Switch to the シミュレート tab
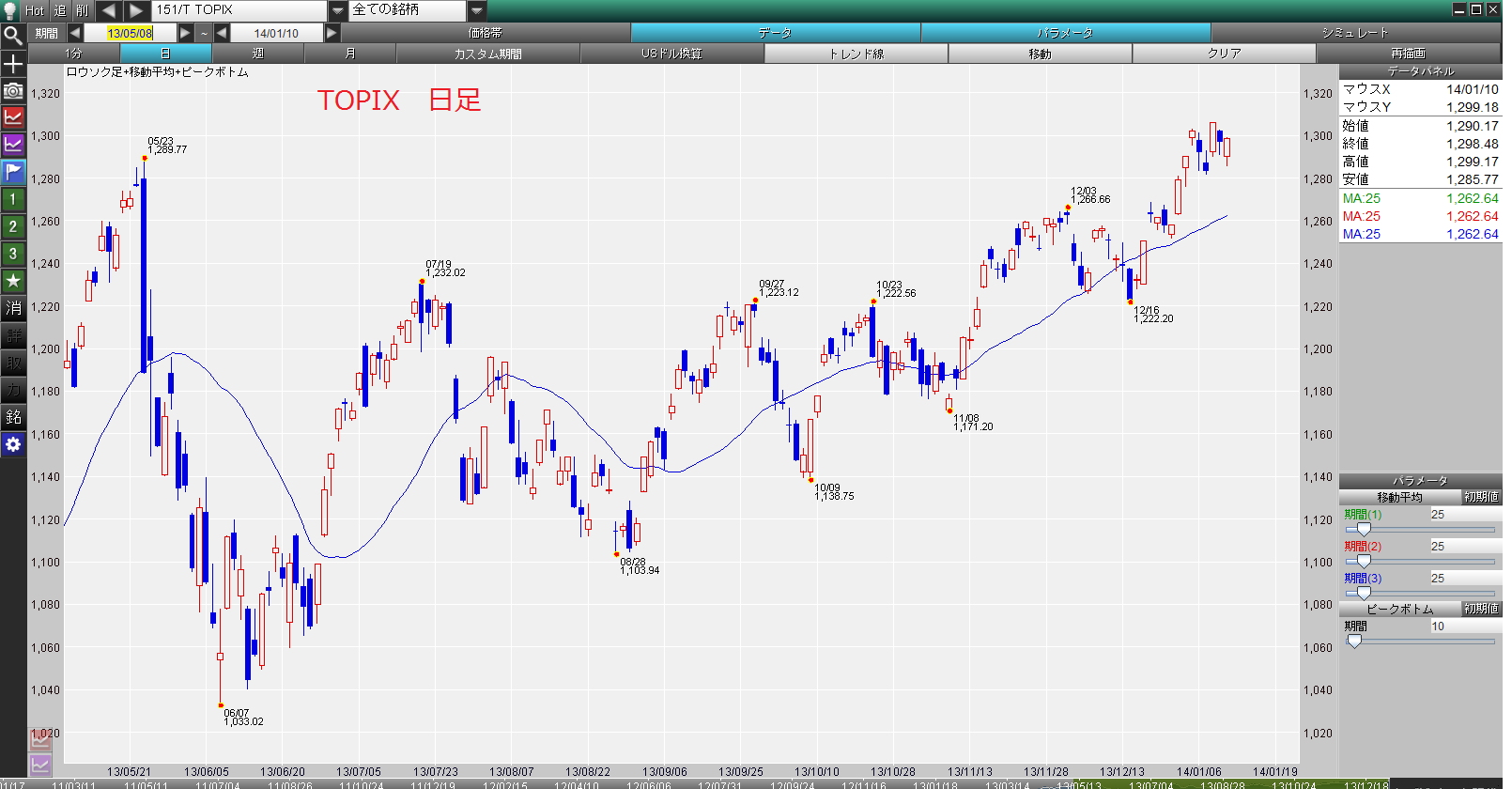 coord(1355,33)
